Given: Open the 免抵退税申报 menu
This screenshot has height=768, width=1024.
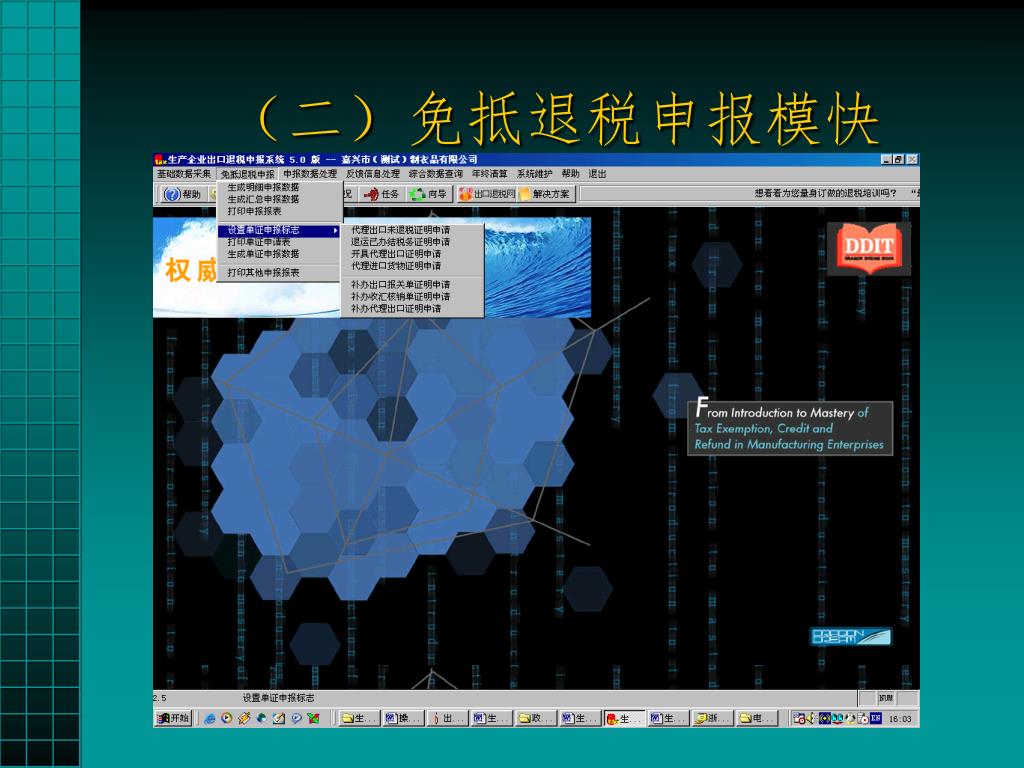Looking at the screenshot, I should pos(248,174).
